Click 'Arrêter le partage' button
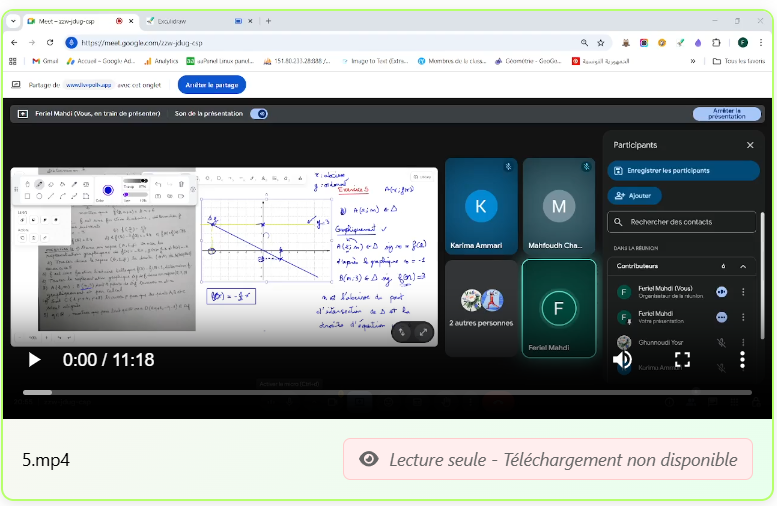 coord(211,85)
